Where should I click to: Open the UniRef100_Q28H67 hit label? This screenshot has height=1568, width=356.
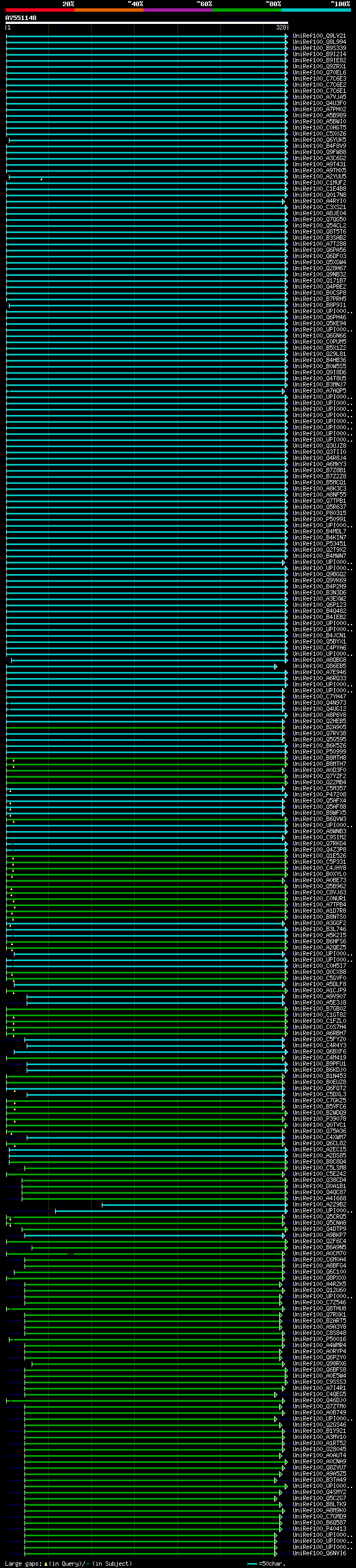point(319,269)
